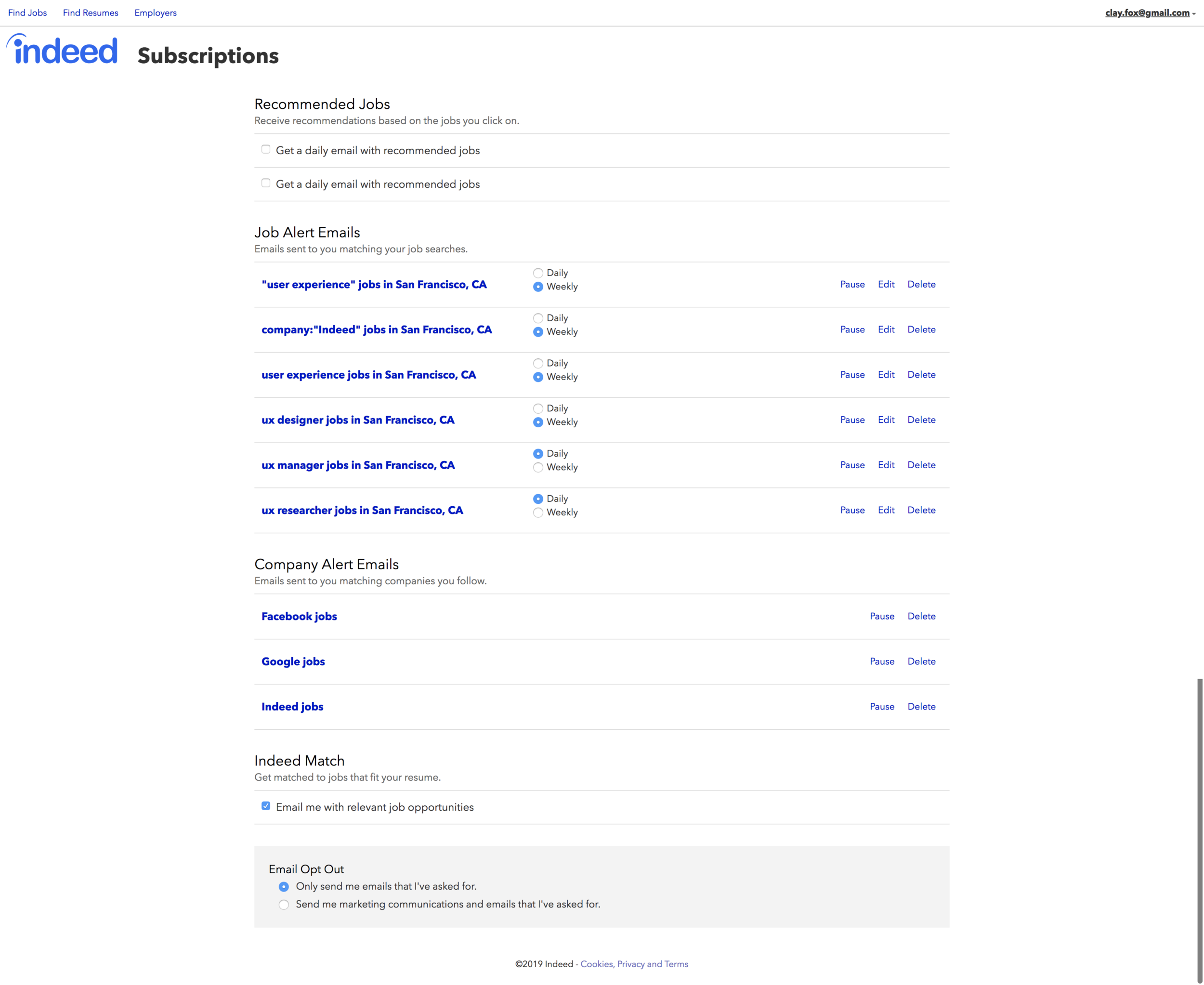Open Find Jobs in the top navigation
Image resolution: width=1204 pixels, height=985 pixels.
[x=27, y=13]
